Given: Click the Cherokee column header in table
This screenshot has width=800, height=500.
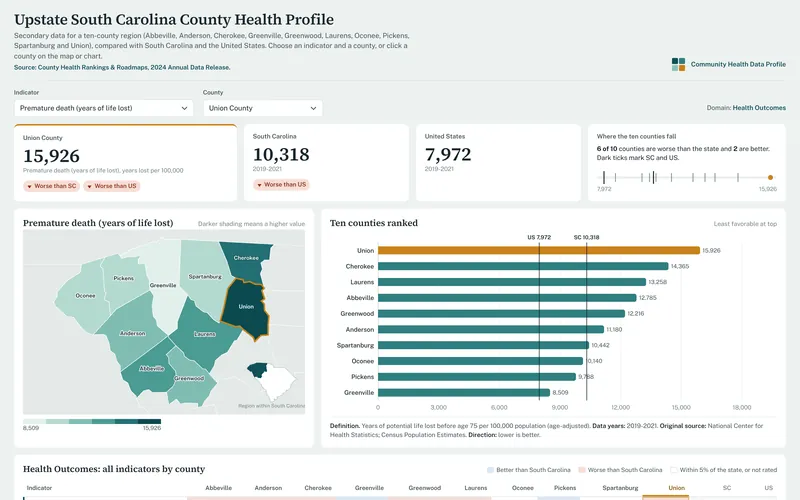Looking at the screenshot, I should [x=318, y=488].
